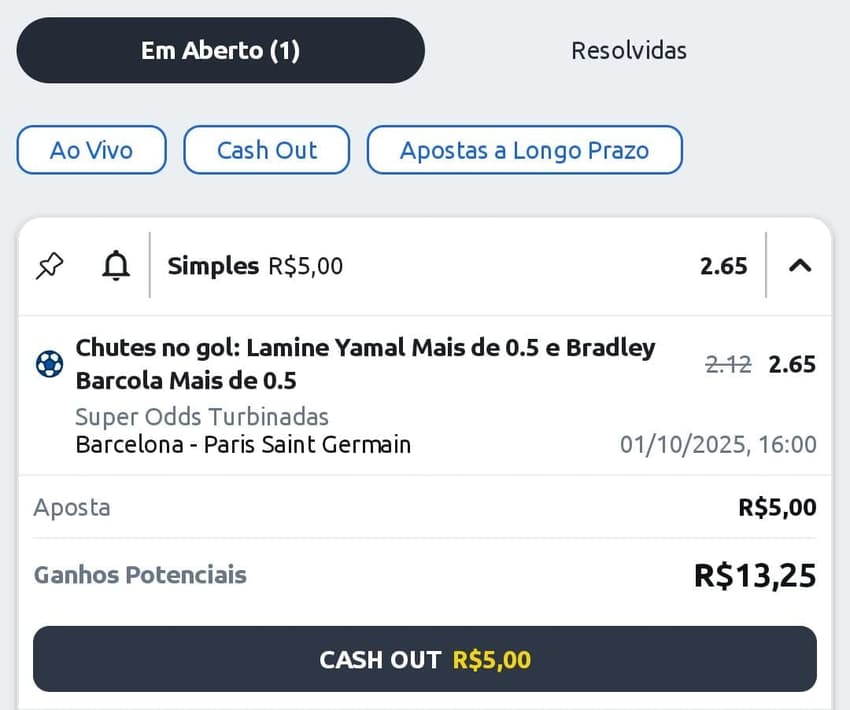Collapse the bet card via the chevron
850x710 pixels.
pyautogui.click(x=799, y=266)
